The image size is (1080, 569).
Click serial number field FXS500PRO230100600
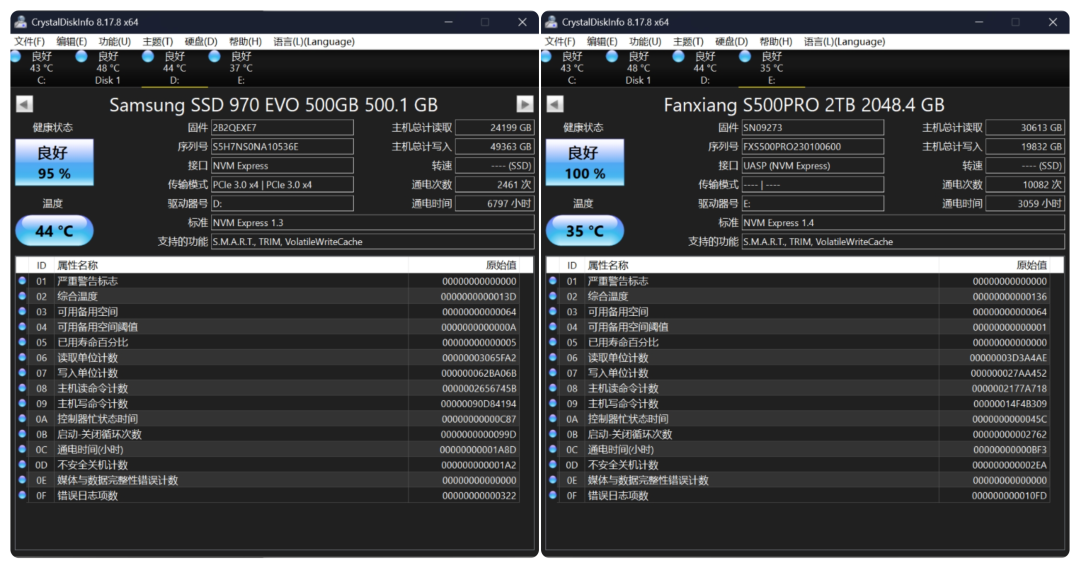(813, 147)
